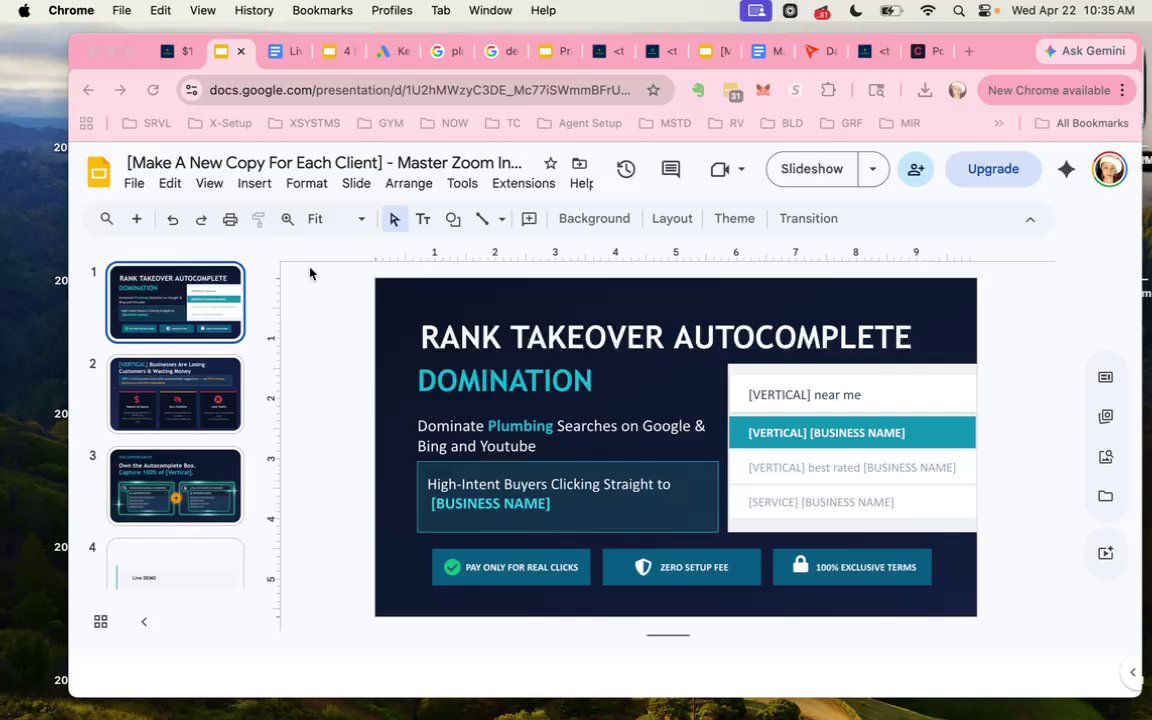Open a new Chrome tab
The width and height of the screenshot is (1152, 720).
[x=969, y=51]
